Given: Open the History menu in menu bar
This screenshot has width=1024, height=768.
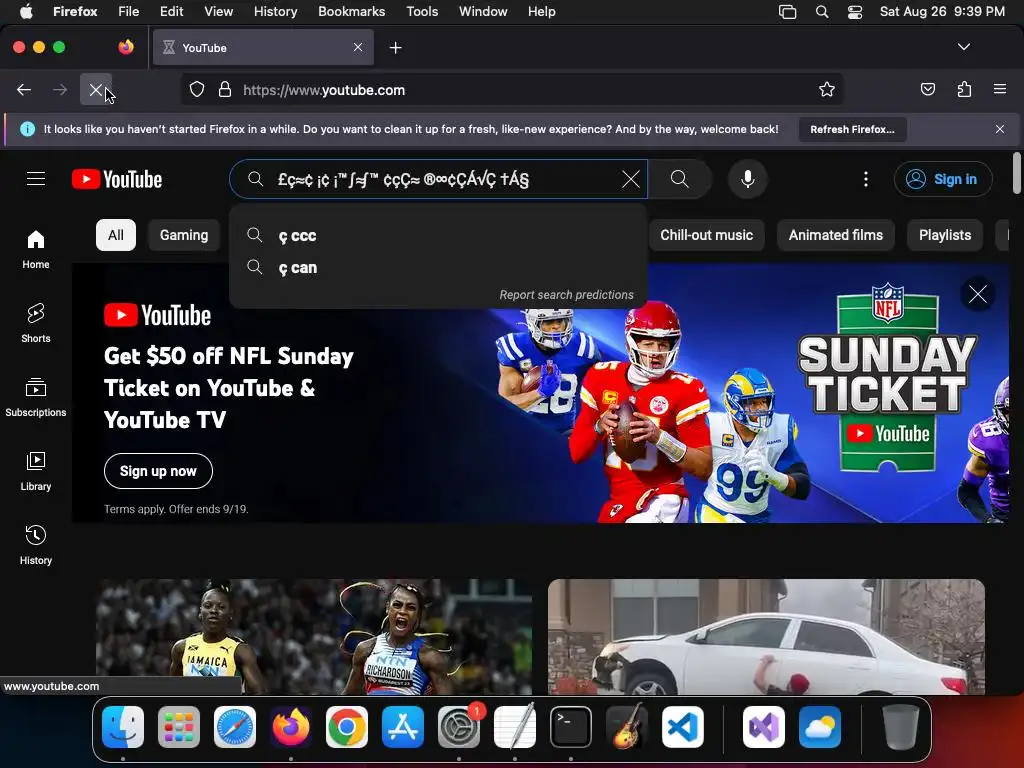Looking at the screenshot, I should (275, 11).
